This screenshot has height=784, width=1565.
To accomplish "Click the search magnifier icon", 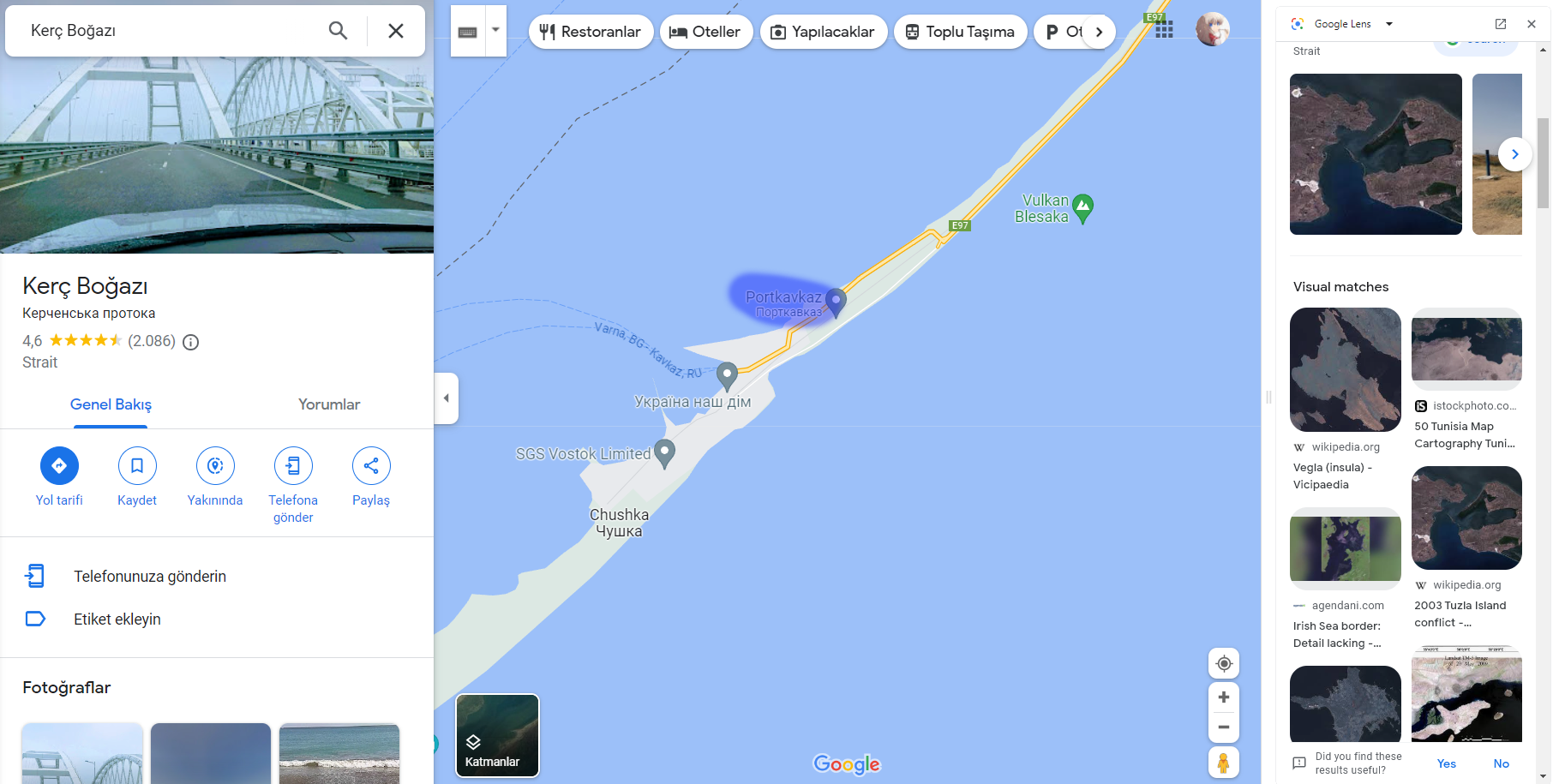I will (339, 31).
